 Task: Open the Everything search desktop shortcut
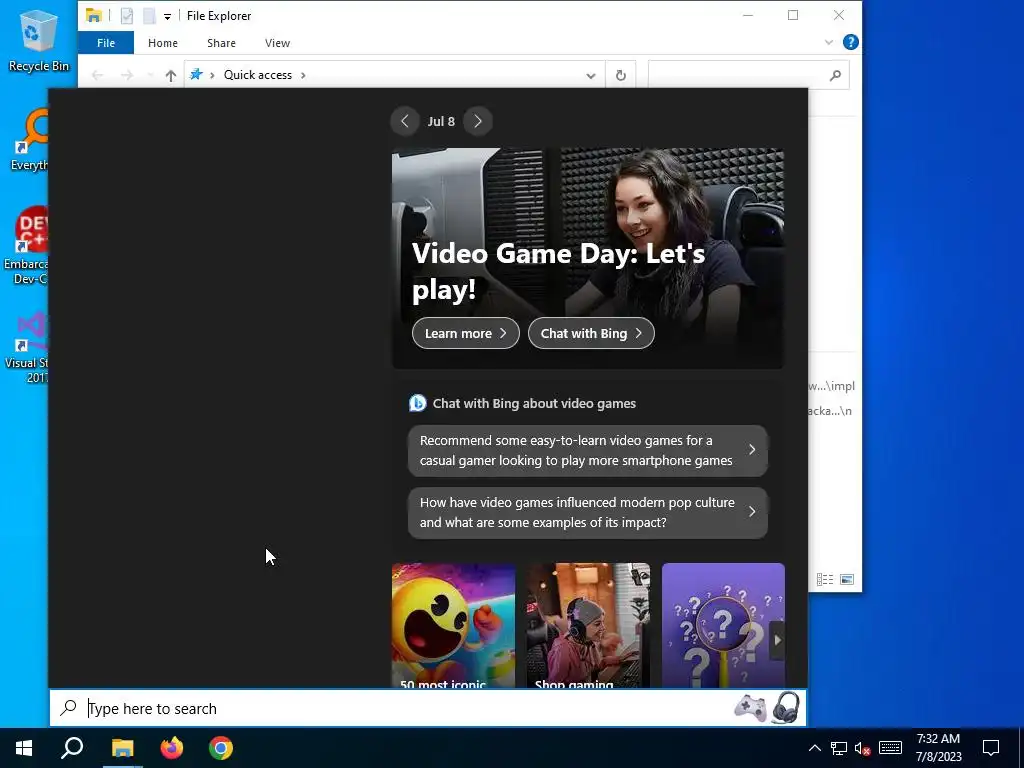29,140
